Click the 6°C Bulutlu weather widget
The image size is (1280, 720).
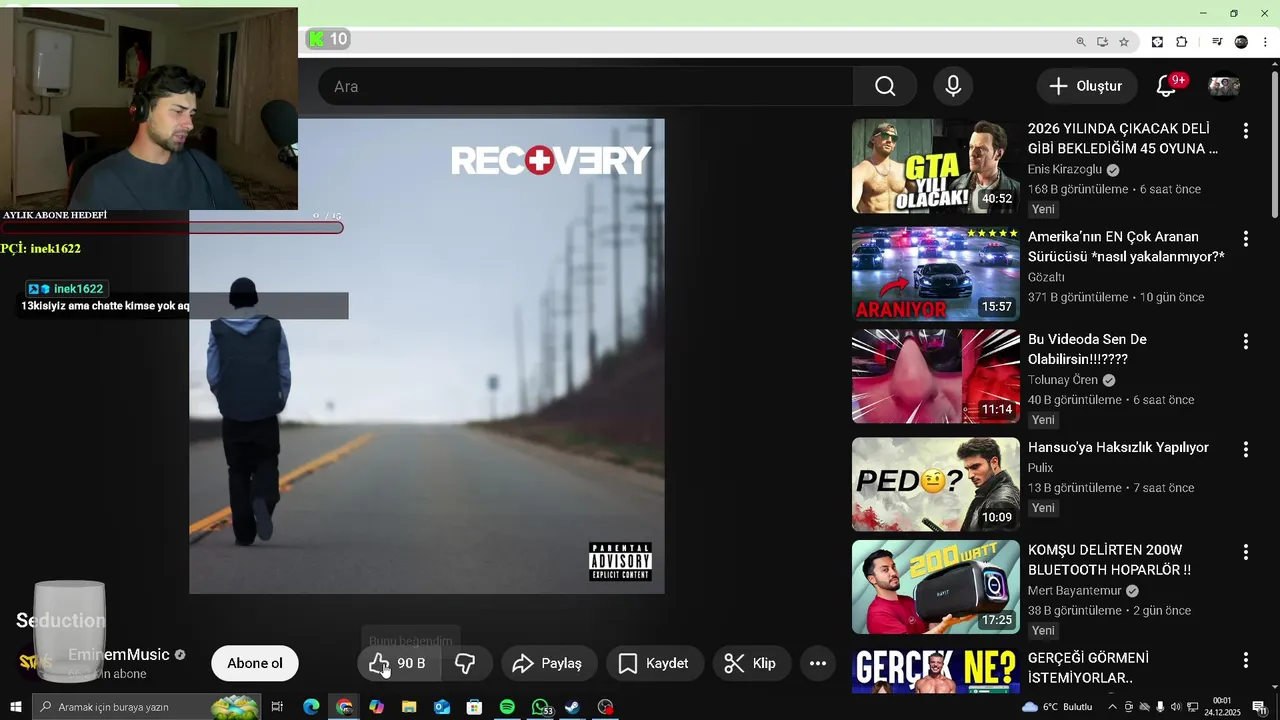pyautogui.click(x=1057, y=707)
